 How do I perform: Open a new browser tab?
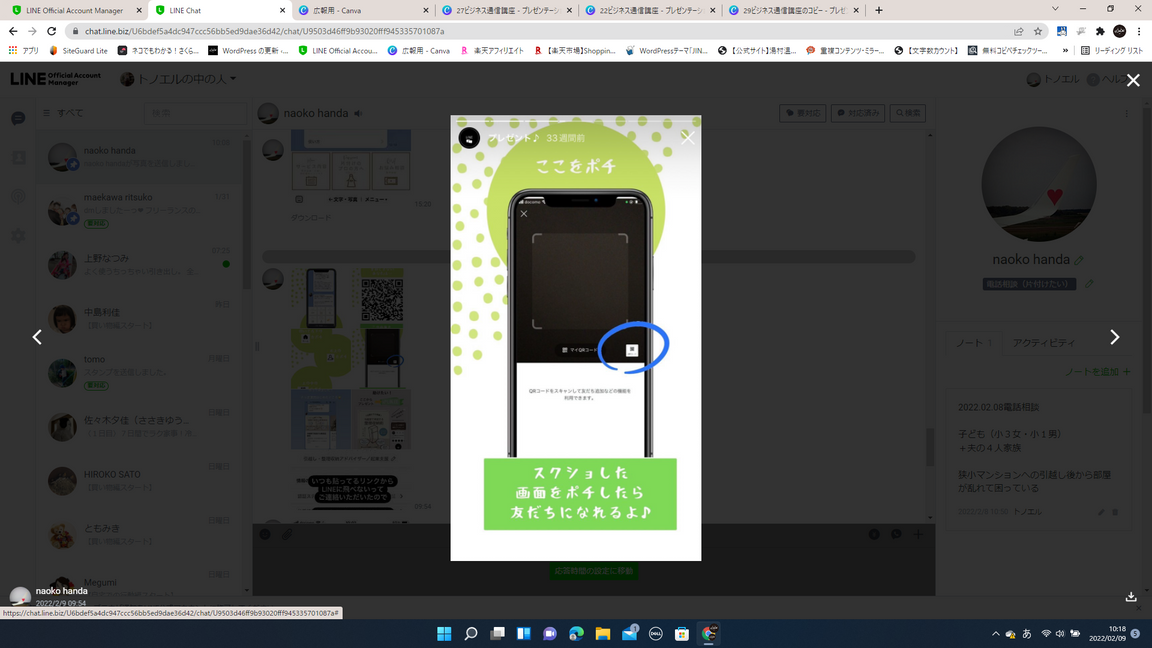click(x=879, y=10)
